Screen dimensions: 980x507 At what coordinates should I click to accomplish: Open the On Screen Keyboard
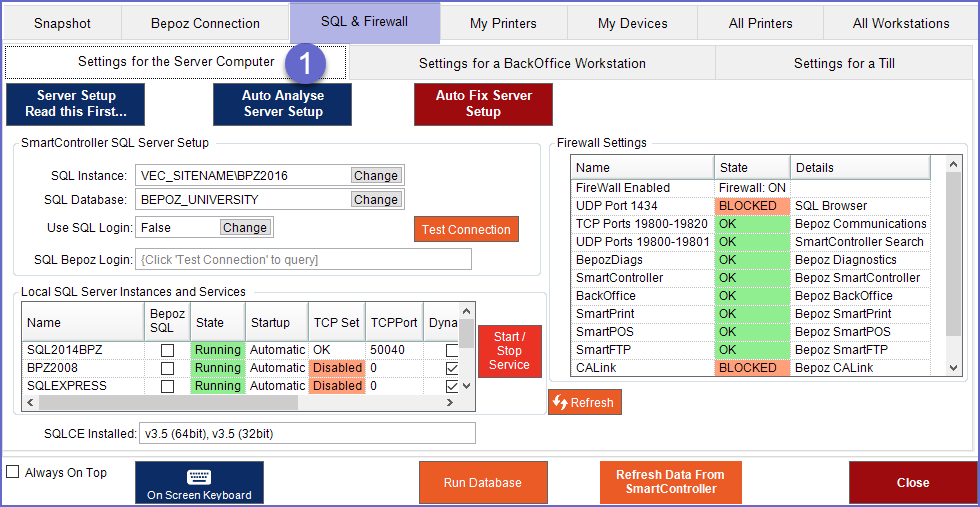pos(199,483)
